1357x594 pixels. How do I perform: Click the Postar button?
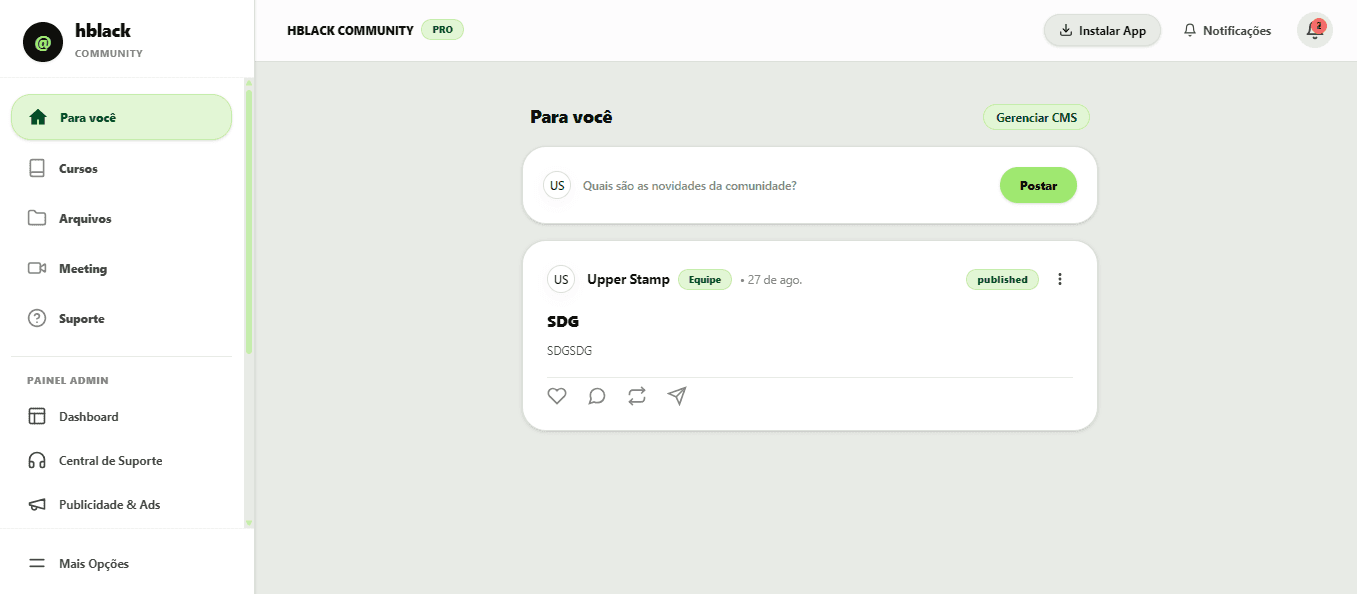(1038, 185)
